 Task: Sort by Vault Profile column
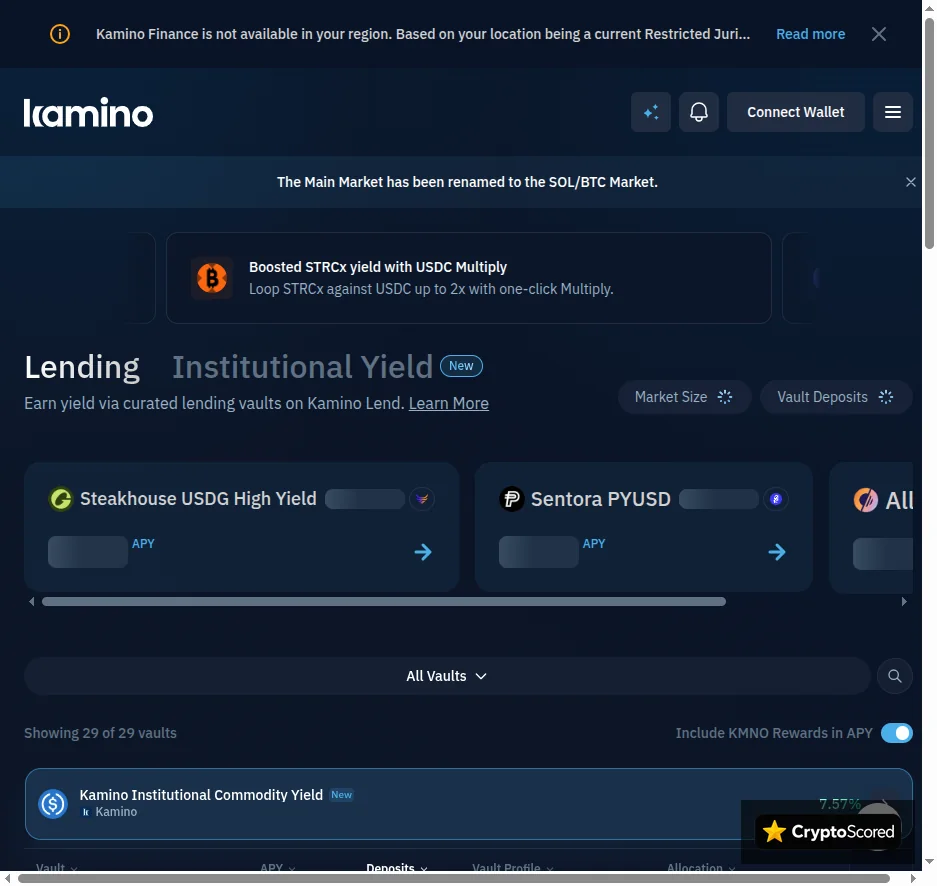513,867
